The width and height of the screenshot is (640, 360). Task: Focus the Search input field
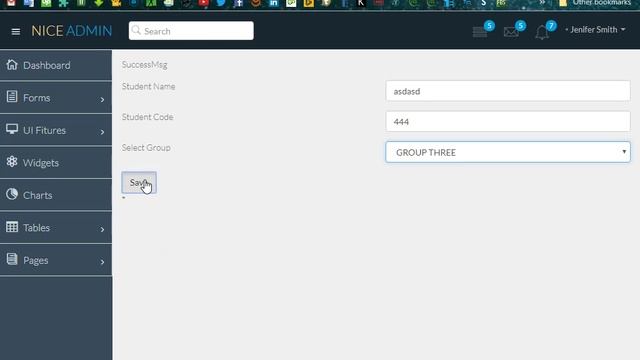[x=191, y=31]
